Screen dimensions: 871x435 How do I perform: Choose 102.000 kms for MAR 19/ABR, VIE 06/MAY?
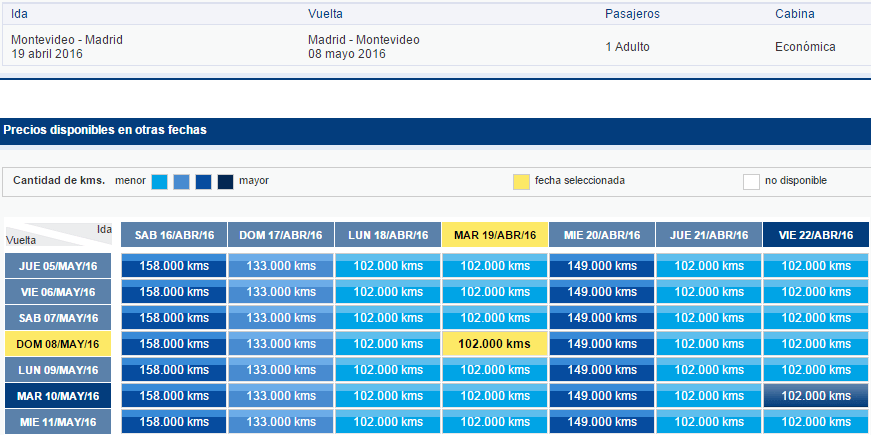tap(495, 292)
